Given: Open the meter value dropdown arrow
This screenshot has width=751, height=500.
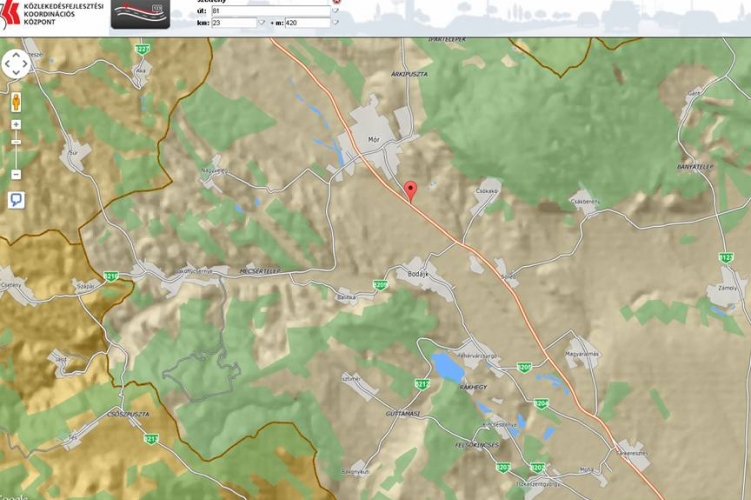Looking at the screenshot, I should pyautogui.click(x=335, y=22).
